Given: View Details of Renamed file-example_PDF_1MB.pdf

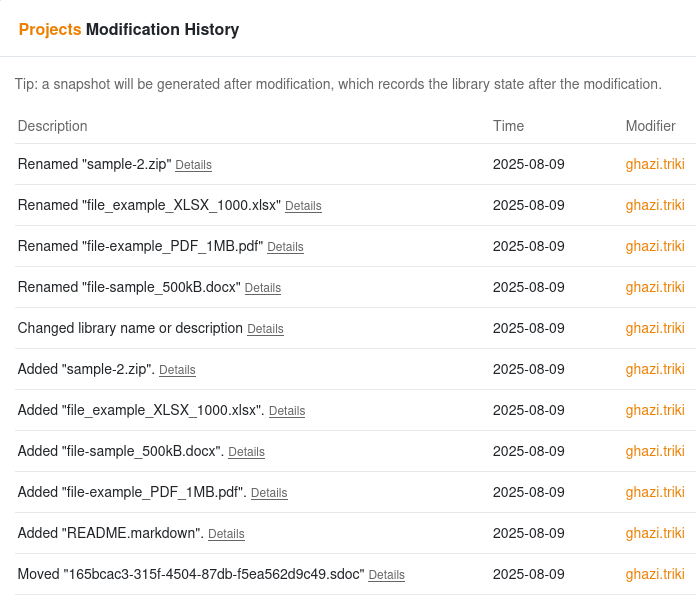Looking at the screenshot, I should pos(285,247).
